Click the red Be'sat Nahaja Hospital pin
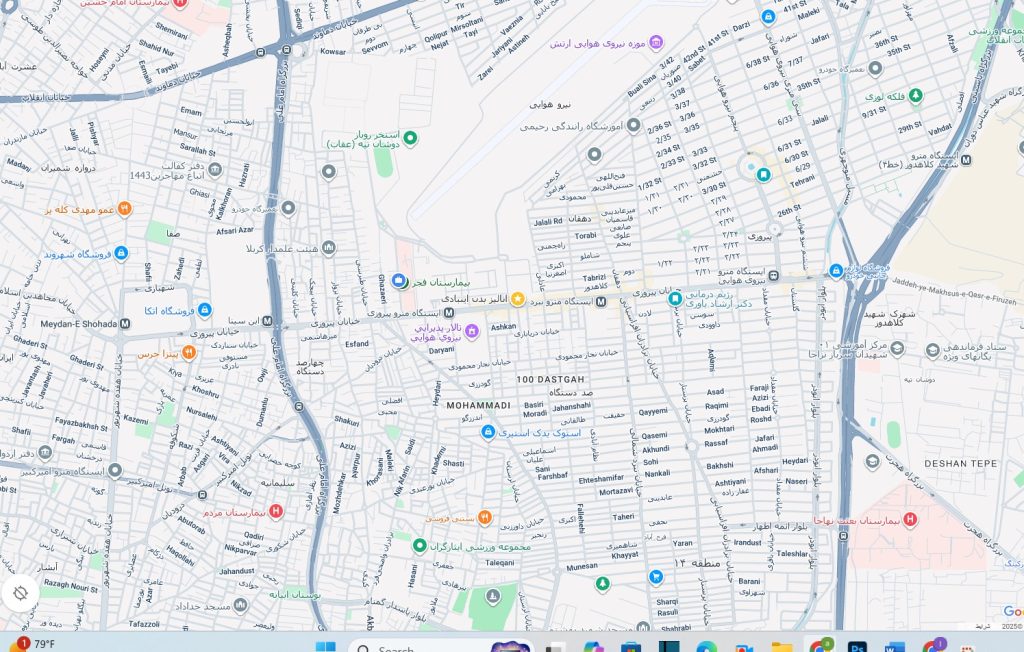 pos(910,519)
